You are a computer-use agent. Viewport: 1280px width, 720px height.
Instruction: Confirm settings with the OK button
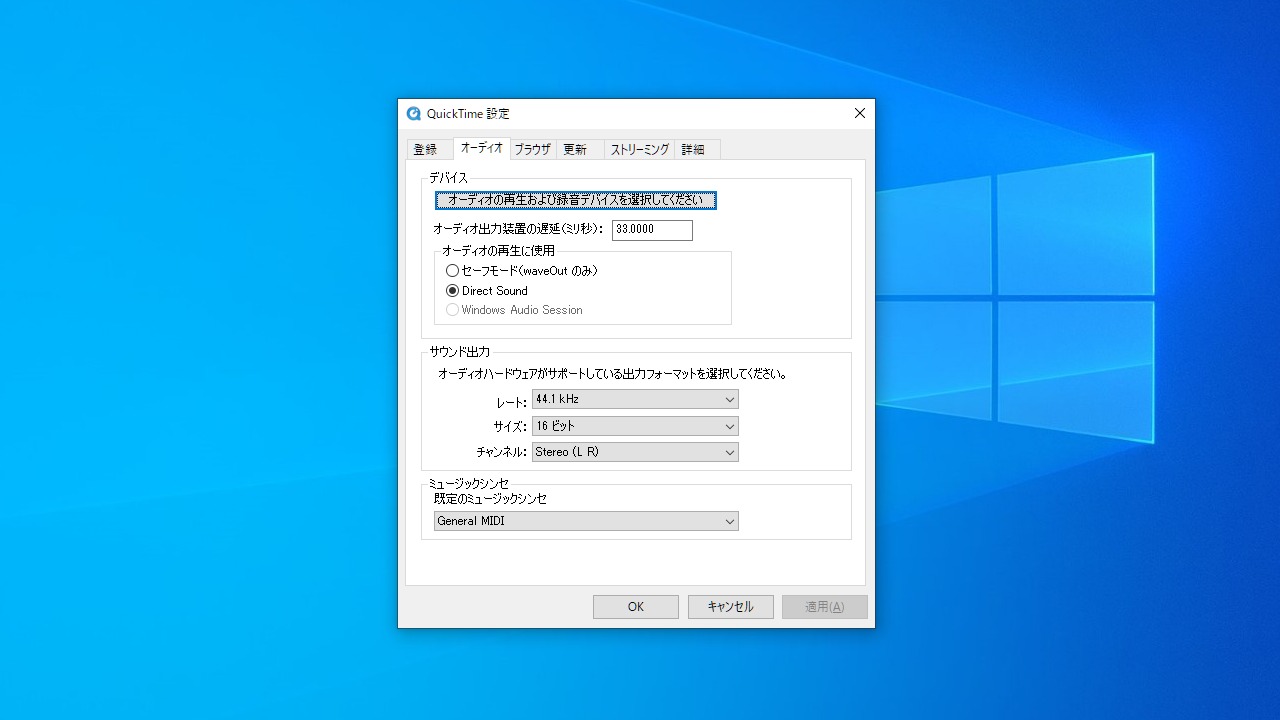636,607
